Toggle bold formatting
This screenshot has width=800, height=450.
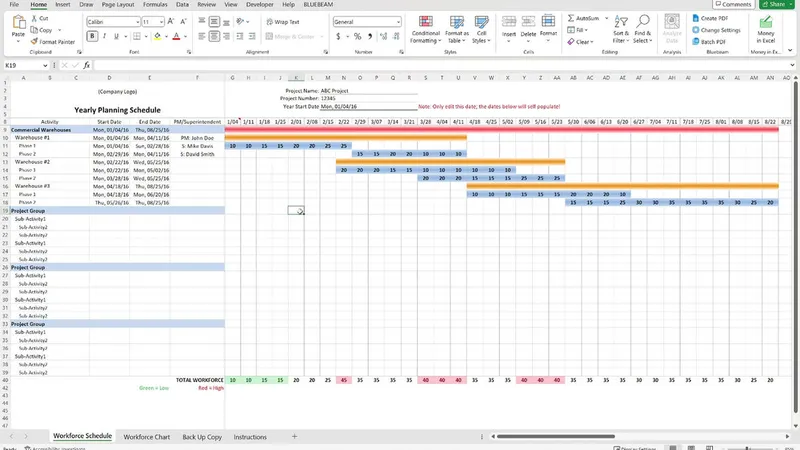coord(92,36)
